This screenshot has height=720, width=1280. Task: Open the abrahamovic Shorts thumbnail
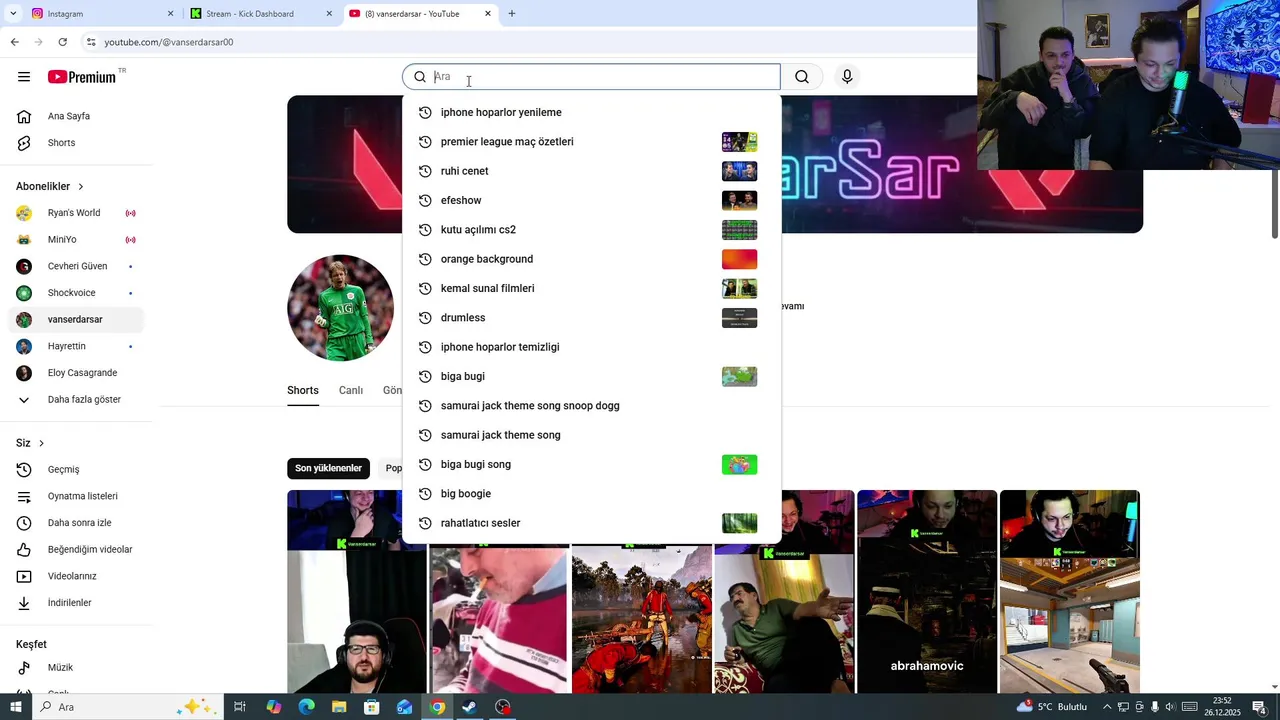(927, 591)
